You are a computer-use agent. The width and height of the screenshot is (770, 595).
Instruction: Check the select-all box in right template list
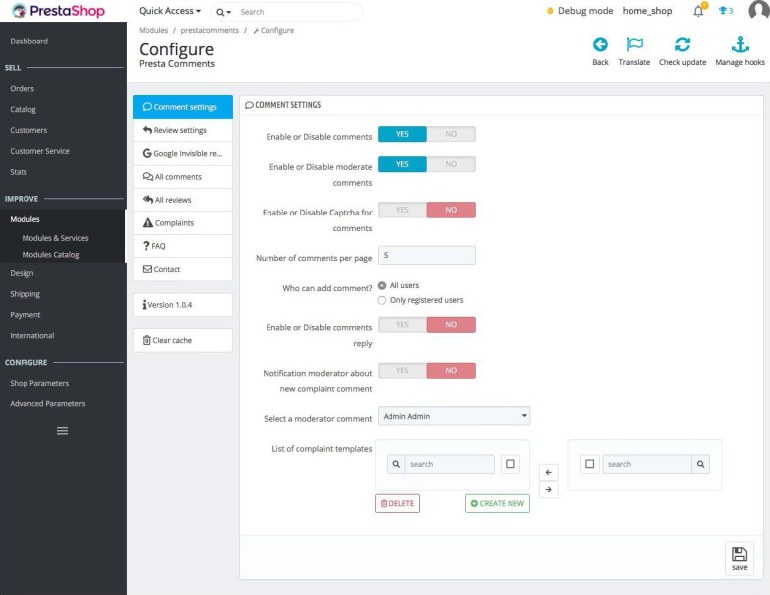590,464
